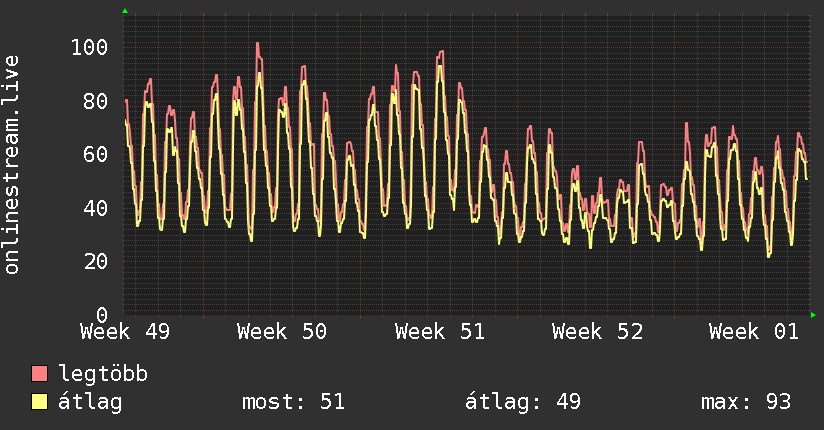Click the red legtöbb legend swatch
The width and height of the screenshot is (824, 430).
[39, 373]
